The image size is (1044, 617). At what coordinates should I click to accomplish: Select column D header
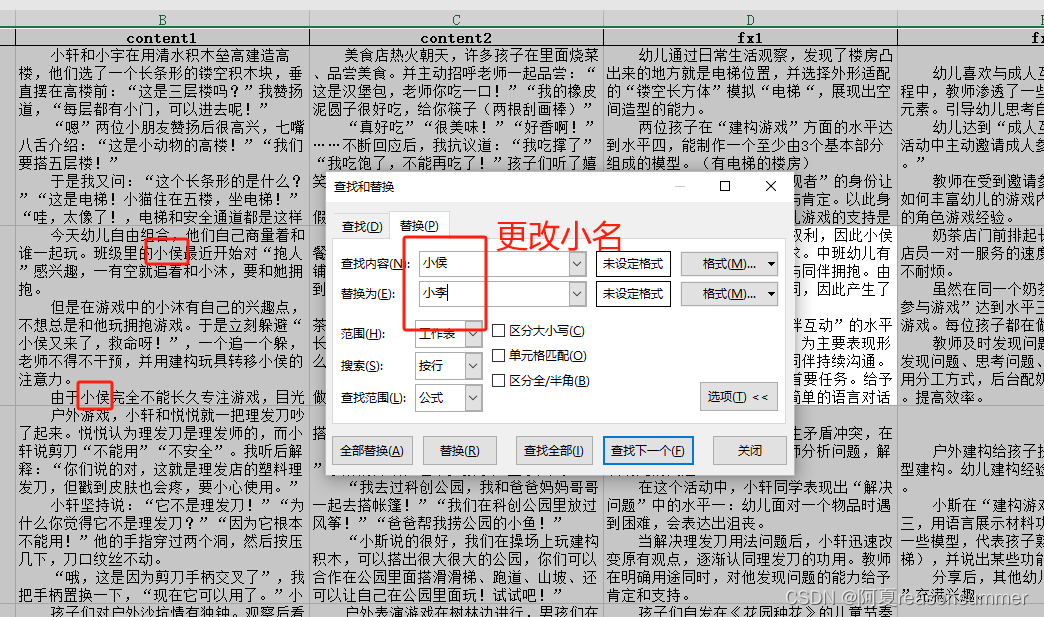pos(750,20)
